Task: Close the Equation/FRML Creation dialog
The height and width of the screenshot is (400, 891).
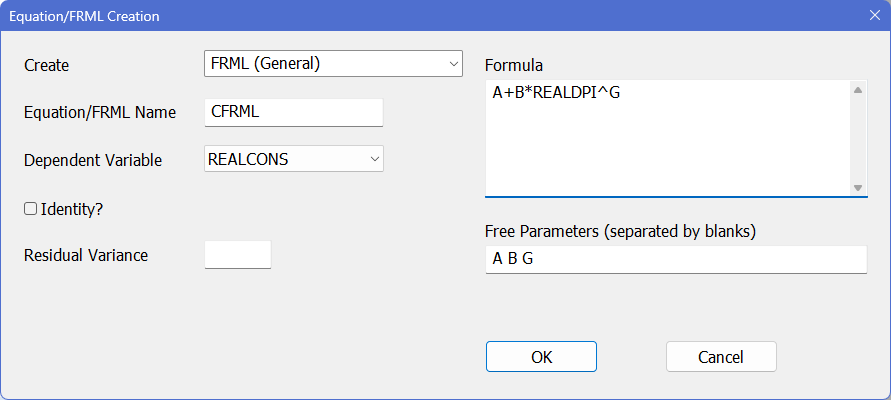Action: [x=874, y=16]
